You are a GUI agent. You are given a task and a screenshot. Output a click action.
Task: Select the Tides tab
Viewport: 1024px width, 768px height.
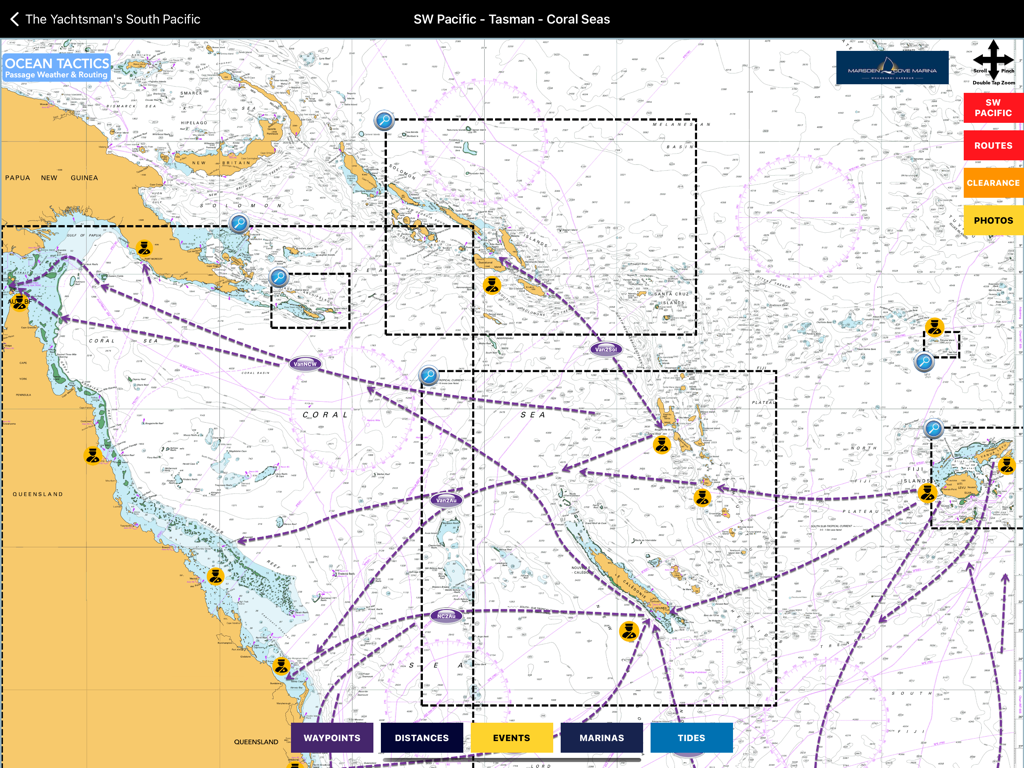click(x=692, y=738)
